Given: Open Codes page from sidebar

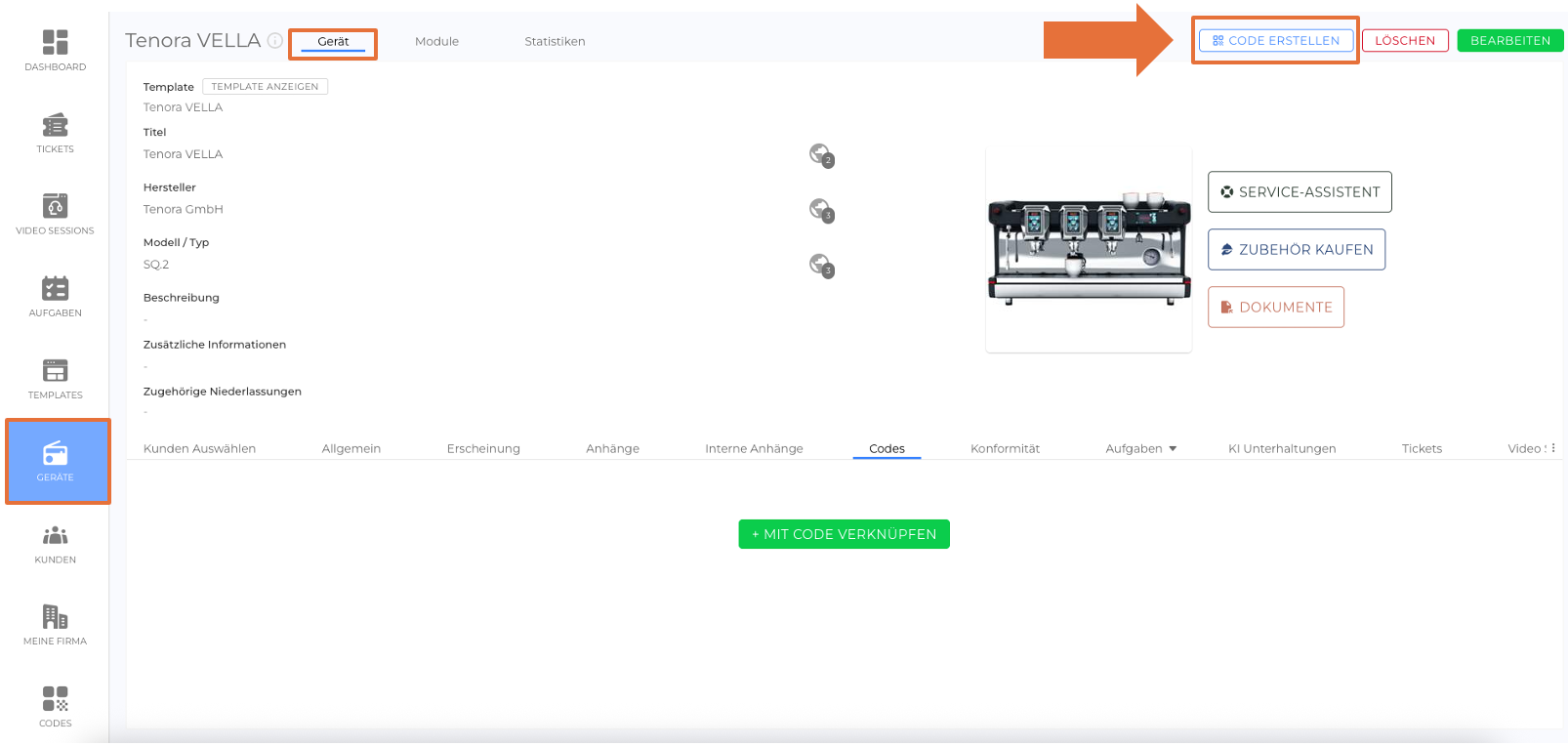Looking at the screenshot, I should [55, 699].
